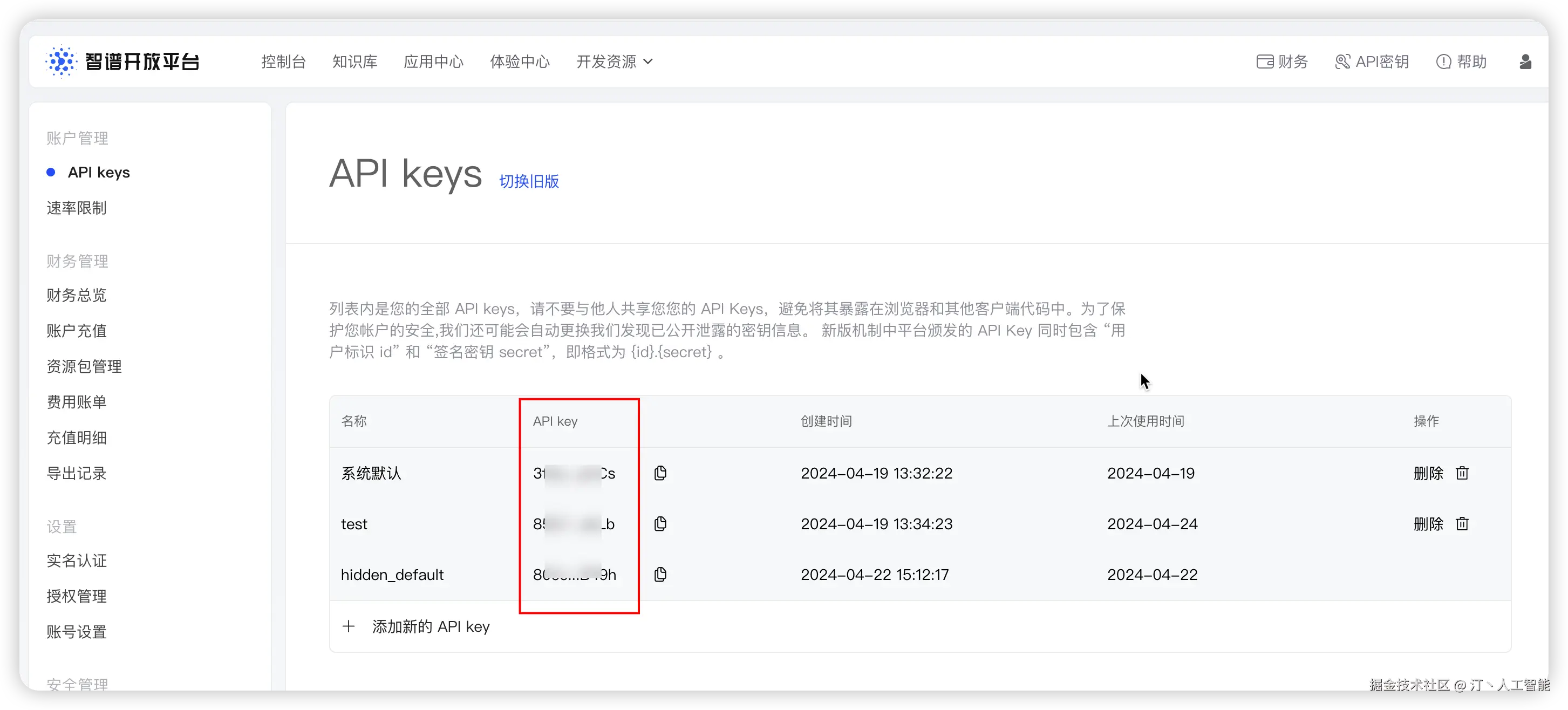Viewport: 1568px width, 710px height.
Task: Open API密钥 in the header
Action: [1372, 62]
